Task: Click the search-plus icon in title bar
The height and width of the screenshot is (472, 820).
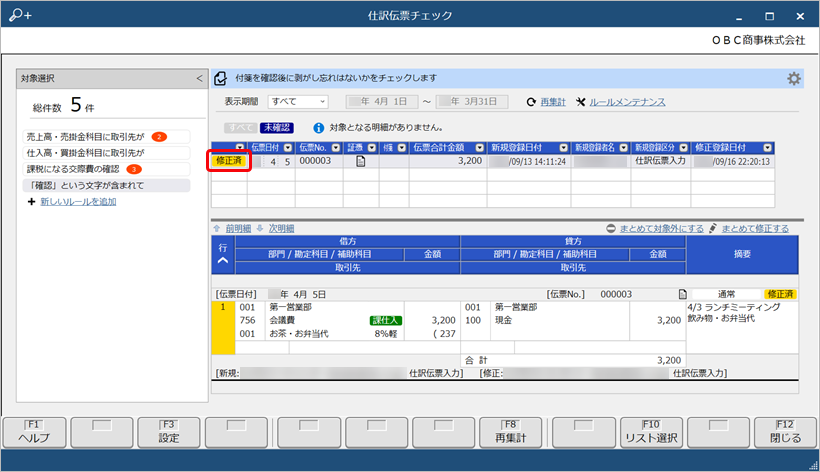Action: tap(20, 15)
